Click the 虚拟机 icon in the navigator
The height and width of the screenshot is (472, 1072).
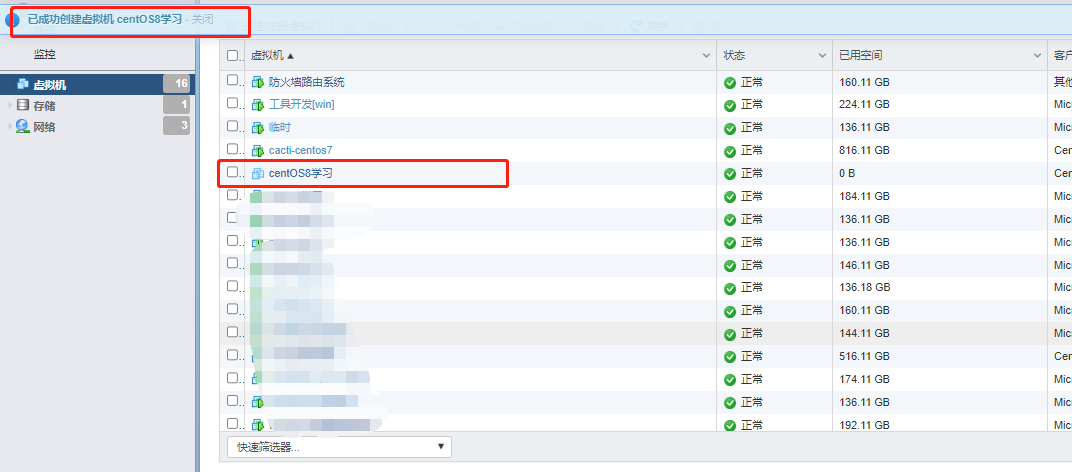(23, 85)
